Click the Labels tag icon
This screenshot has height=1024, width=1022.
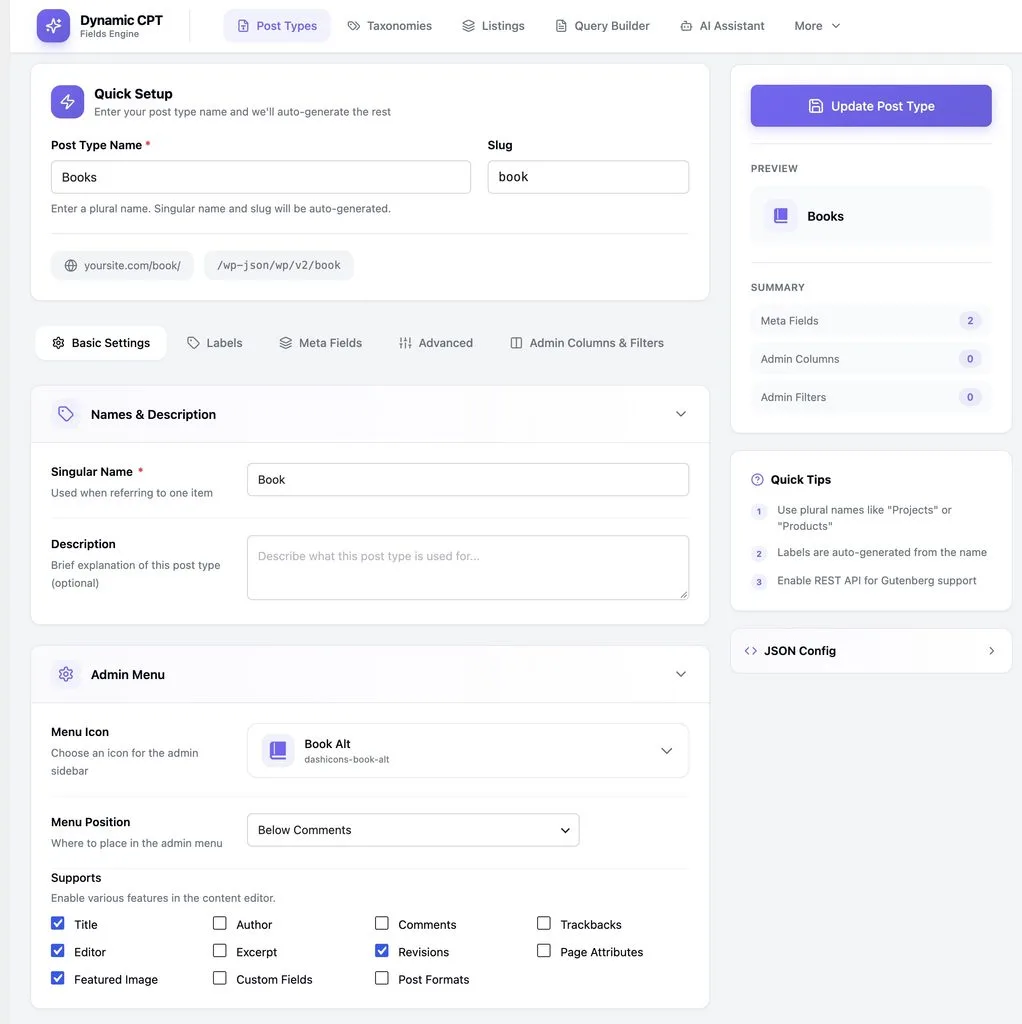point(193,343)
